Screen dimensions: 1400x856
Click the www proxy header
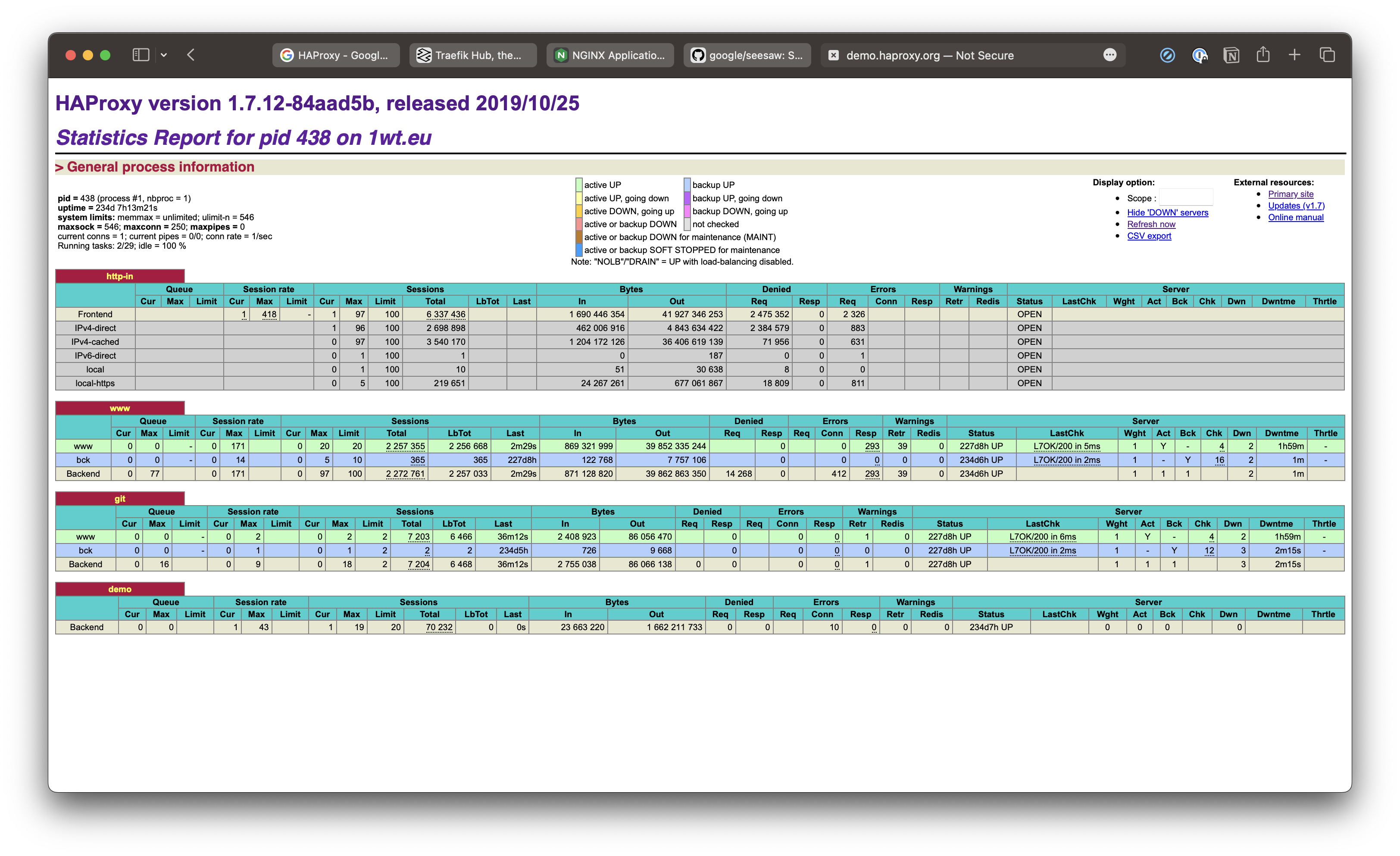[x=120, y=409]
